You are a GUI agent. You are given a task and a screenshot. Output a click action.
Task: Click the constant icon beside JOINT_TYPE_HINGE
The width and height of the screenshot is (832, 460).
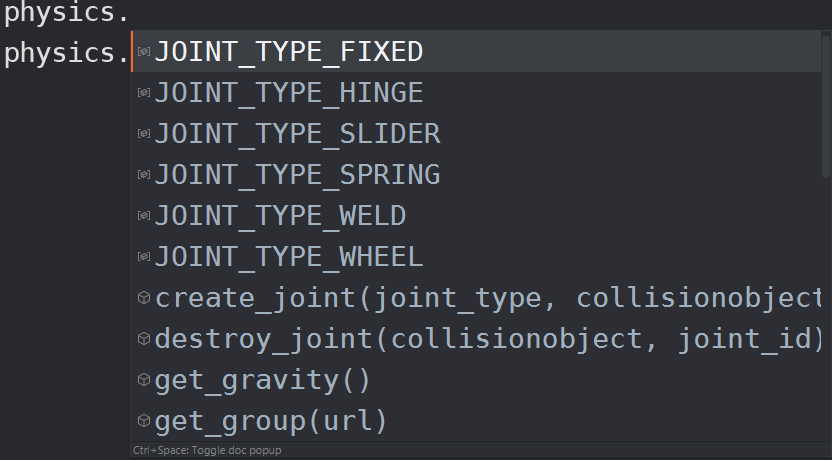coord(144,92)
